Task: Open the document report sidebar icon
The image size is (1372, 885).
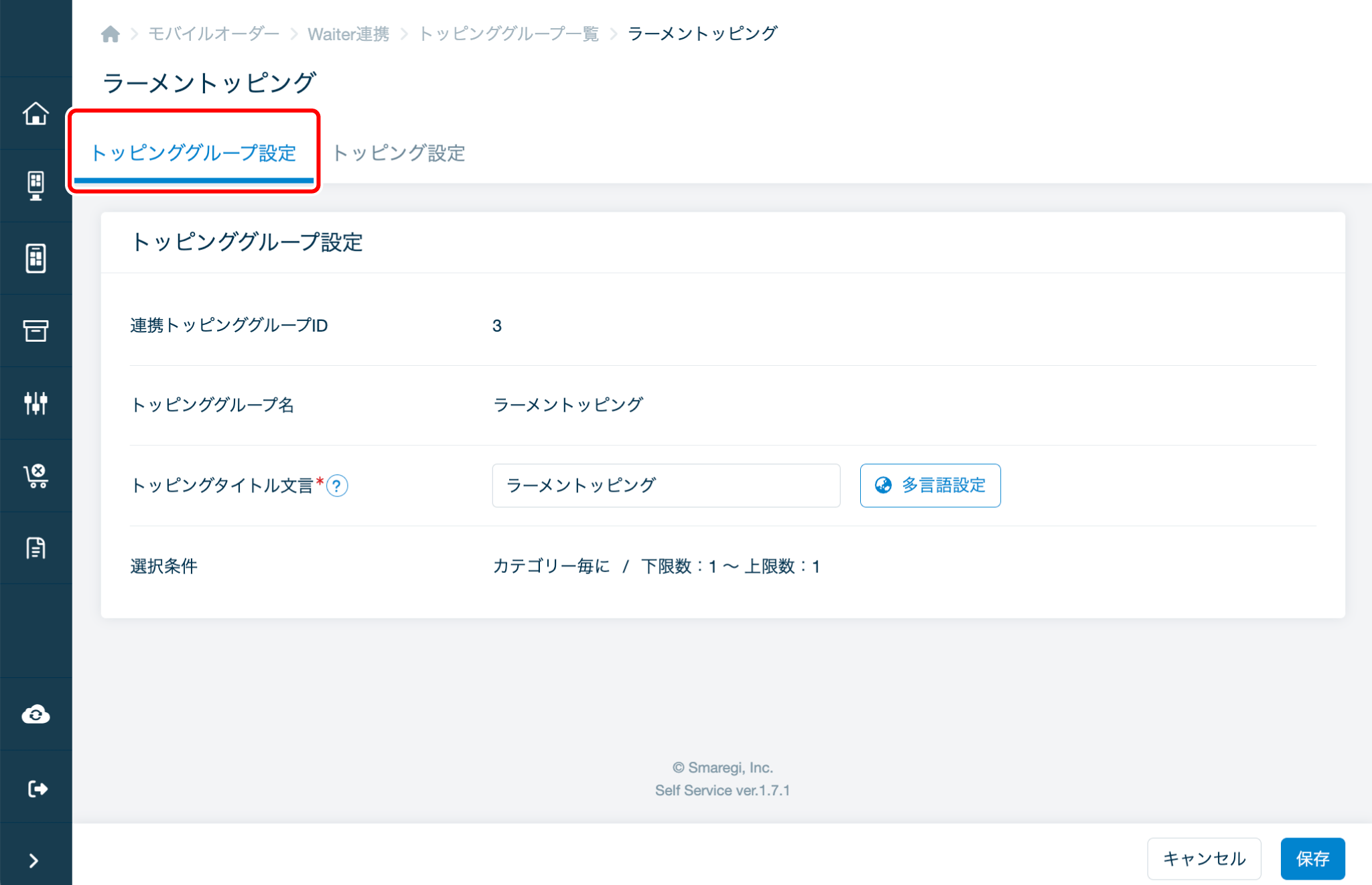Action: pos(36,548)
